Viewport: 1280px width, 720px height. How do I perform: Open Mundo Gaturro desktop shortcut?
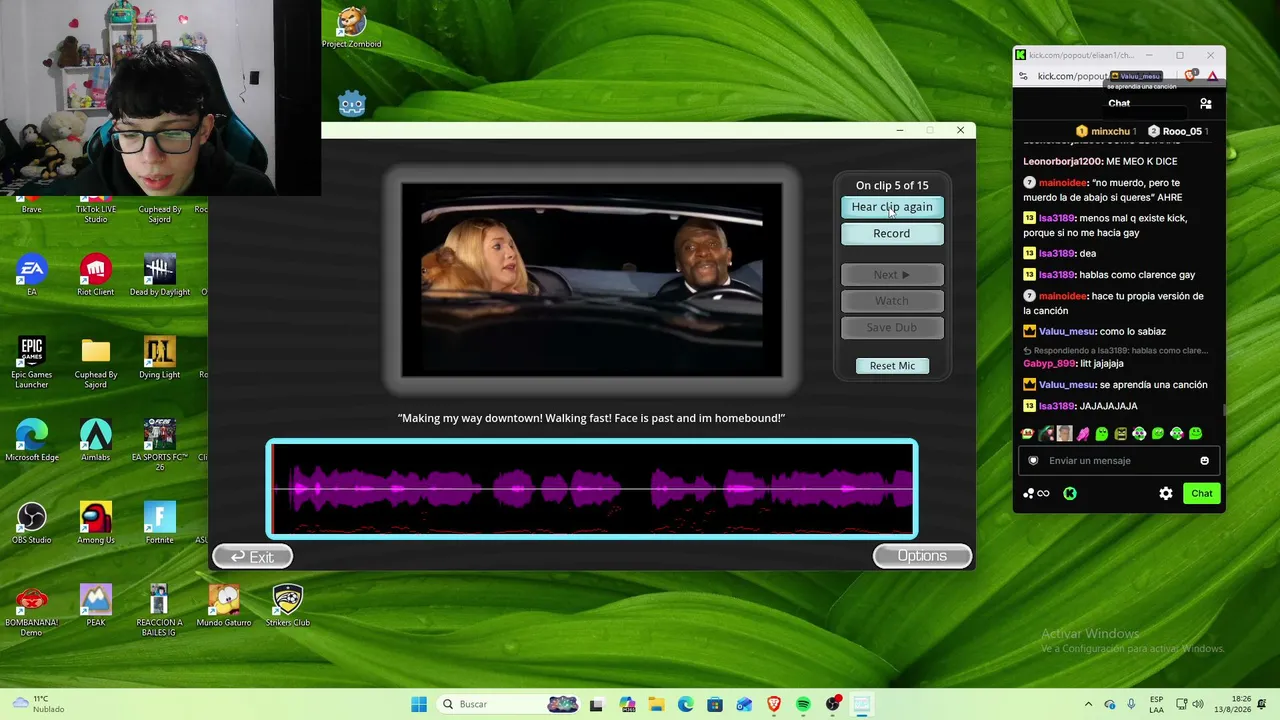pos(224,605)
